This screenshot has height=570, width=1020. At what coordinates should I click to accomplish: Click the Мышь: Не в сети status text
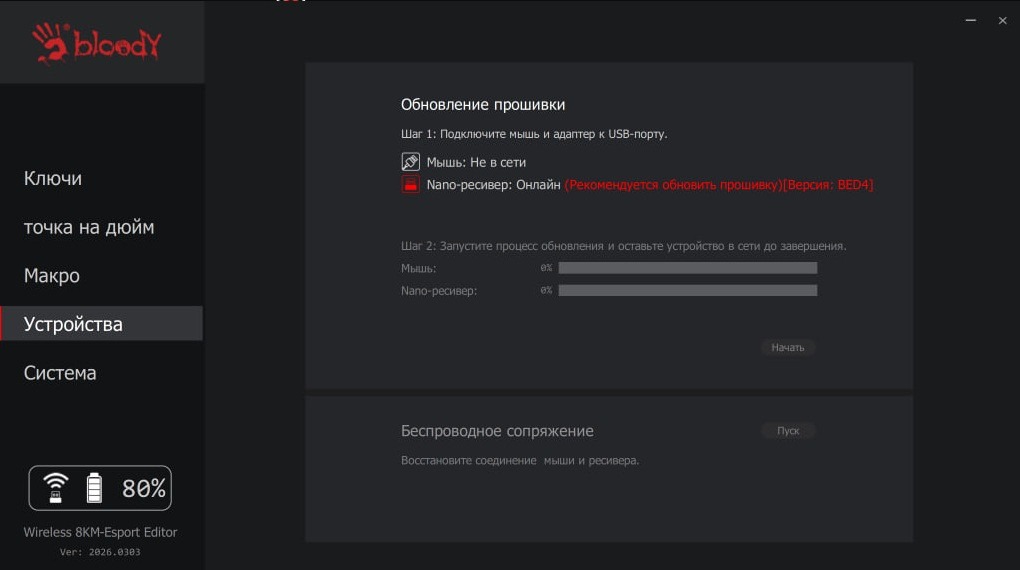(476, 162)
